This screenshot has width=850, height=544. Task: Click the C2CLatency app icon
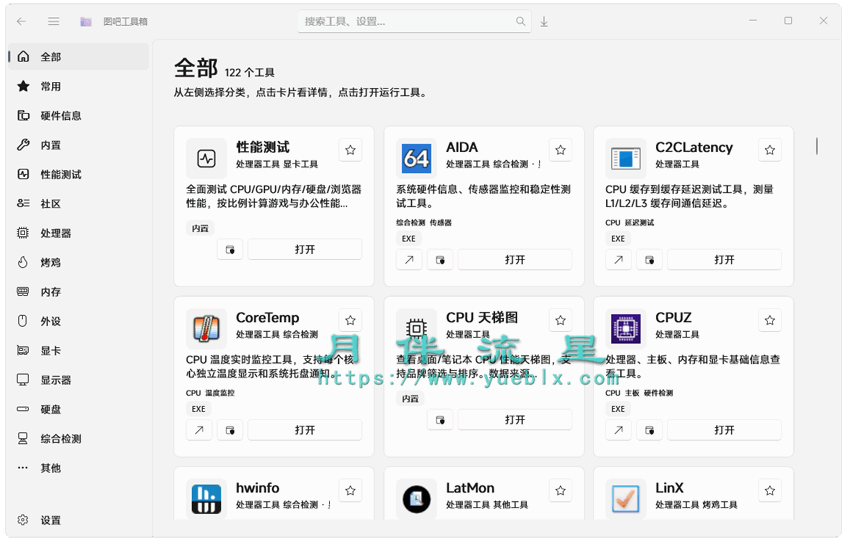click(x=626, y=158)
